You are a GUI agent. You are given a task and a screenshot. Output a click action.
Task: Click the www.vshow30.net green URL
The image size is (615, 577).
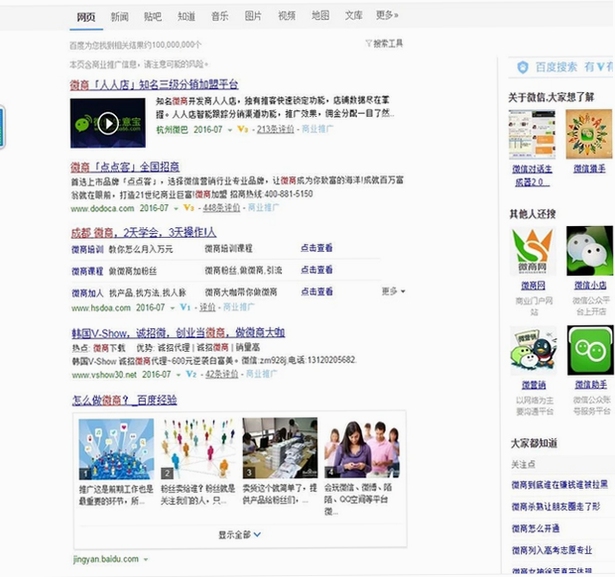(104, 375)
